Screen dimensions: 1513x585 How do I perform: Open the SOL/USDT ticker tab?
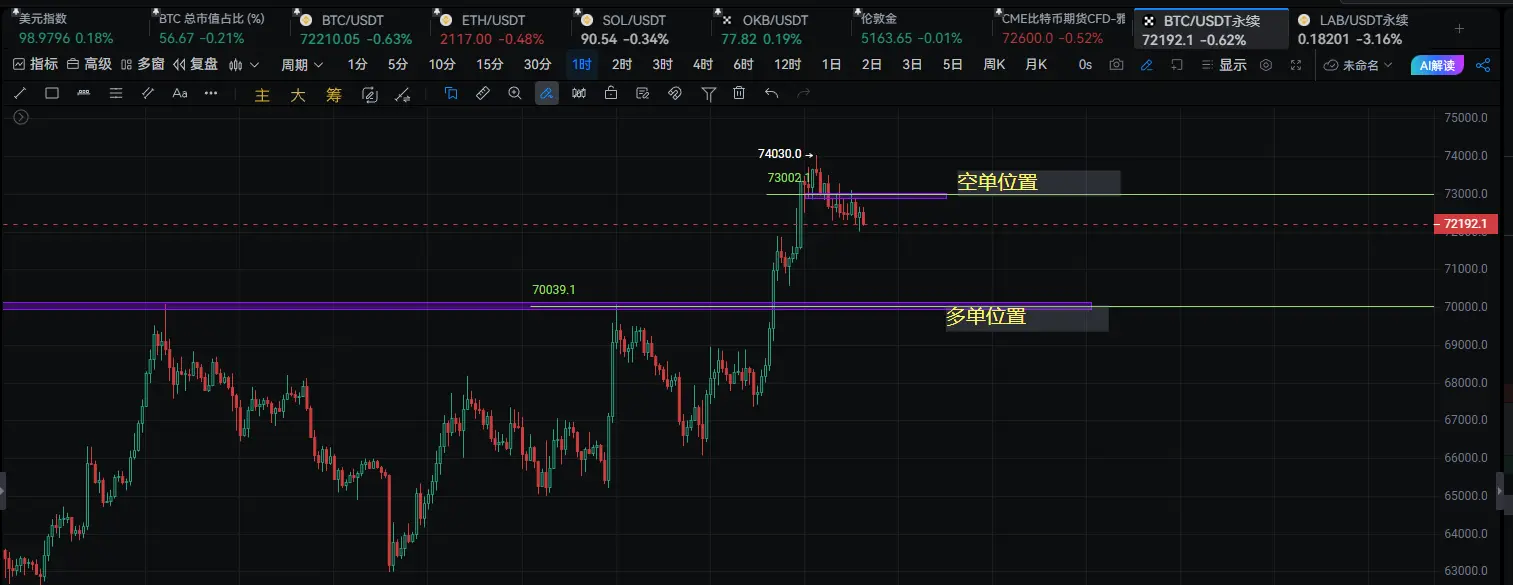(x=641, y=29)
